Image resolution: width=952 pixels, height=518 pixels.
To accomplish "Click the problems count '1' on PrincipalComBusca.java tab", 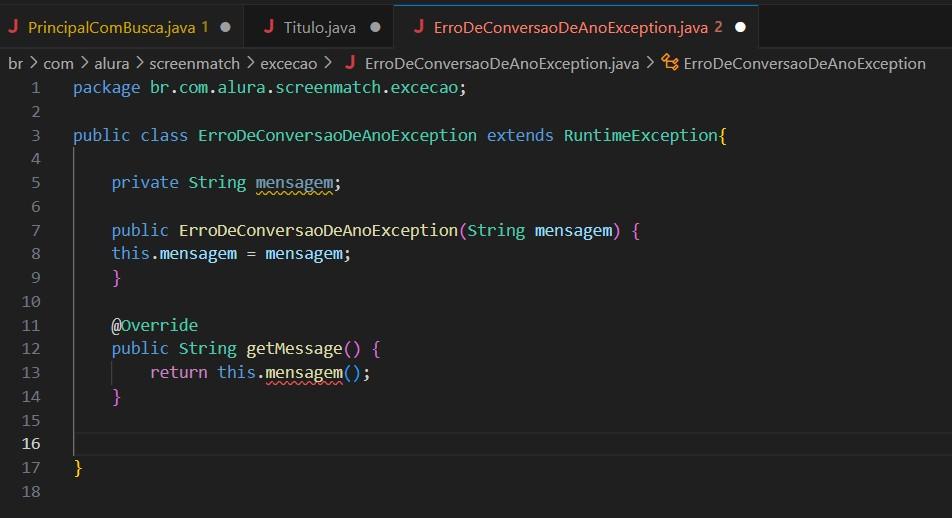I will (x=205, y=27).
